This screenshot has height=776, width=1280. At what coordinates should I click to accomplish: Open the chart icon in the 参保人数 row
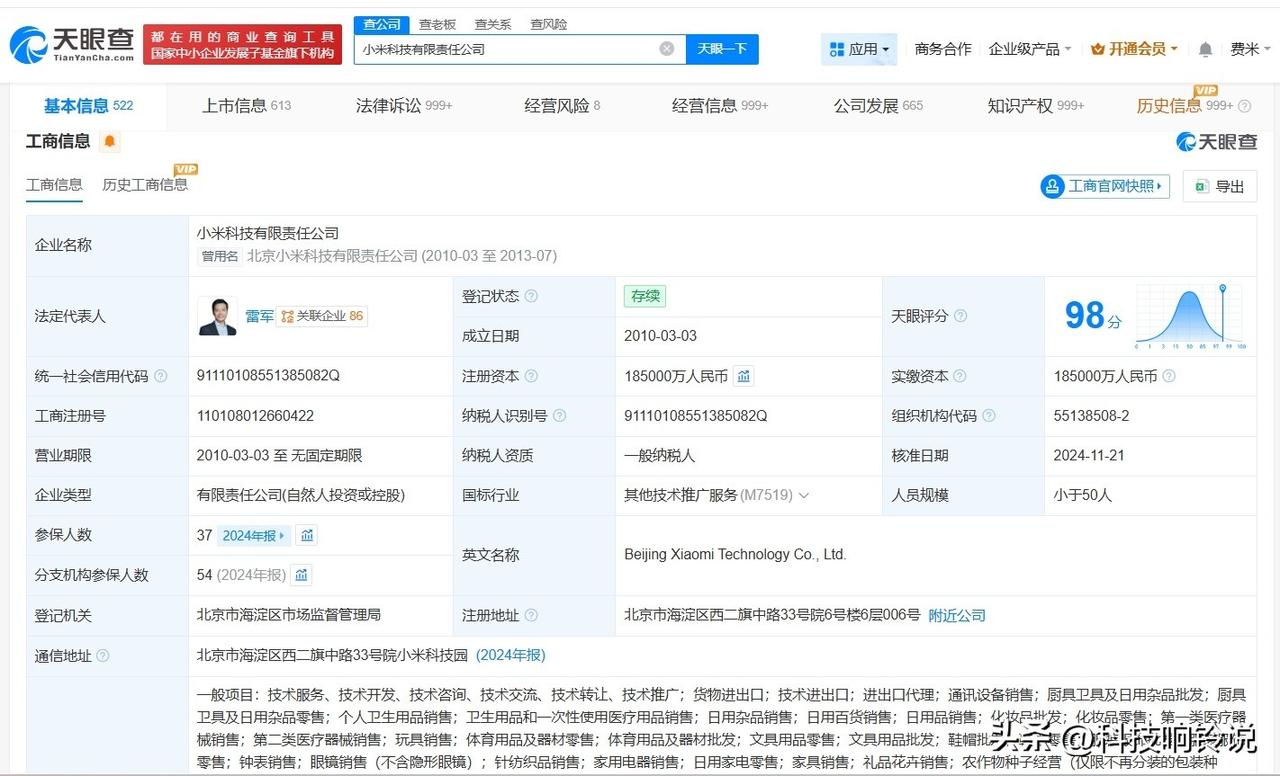(307, 536)
